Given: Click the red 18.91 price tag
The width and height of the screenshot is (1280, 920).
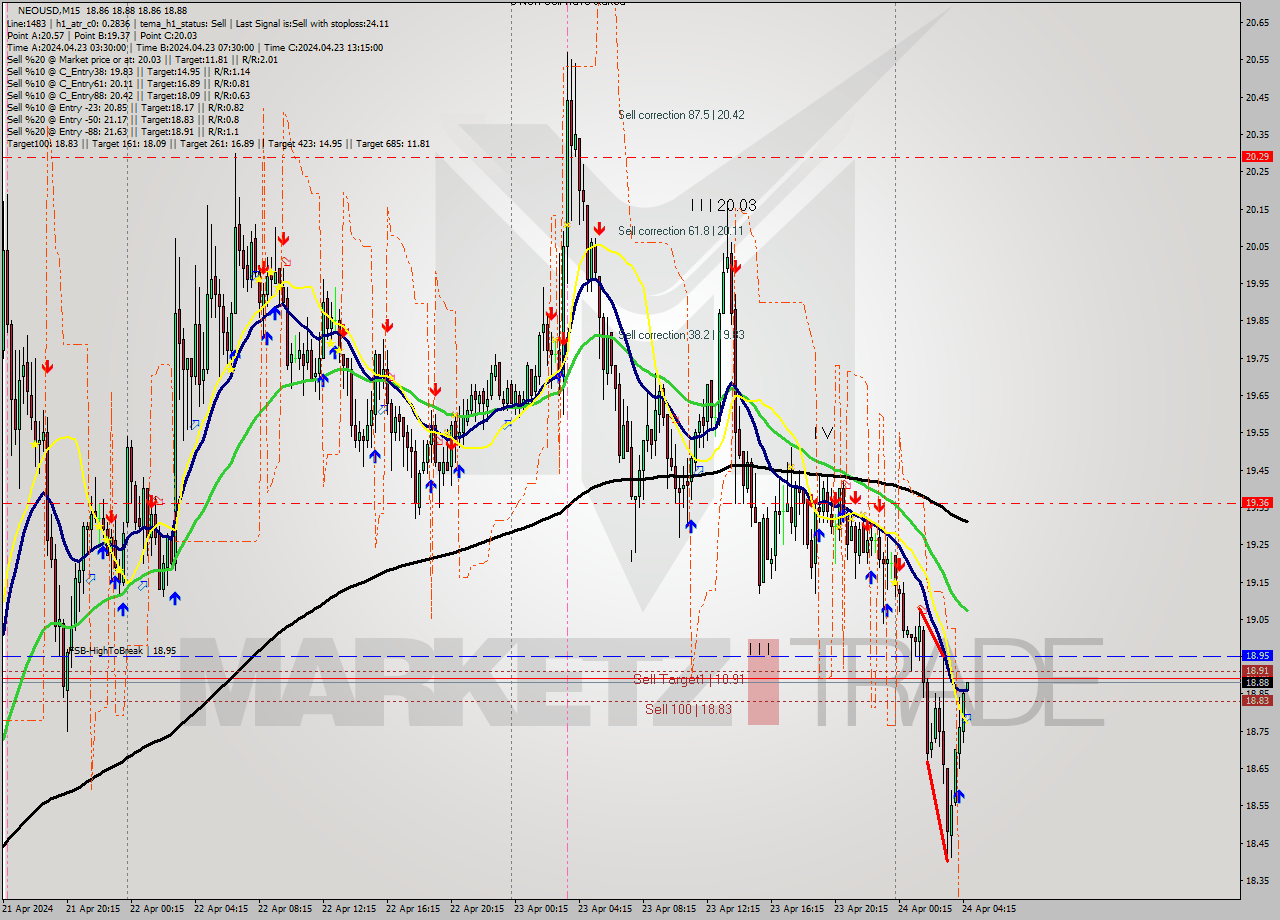Looking at the screenshot, I should pos(1257,671).
